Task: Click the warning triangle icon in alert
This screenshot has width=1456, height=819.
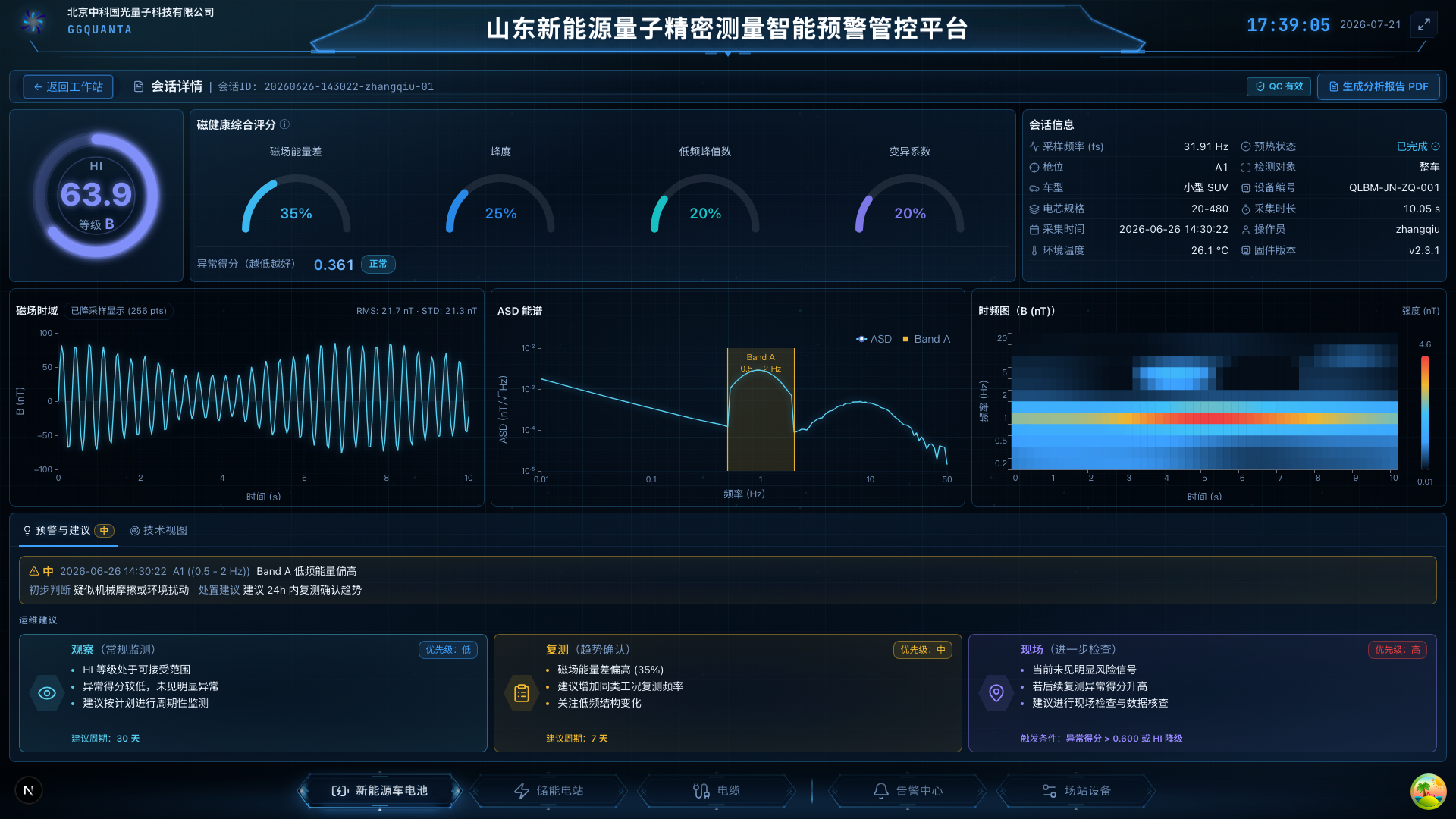Action: (x=34, y=571)
